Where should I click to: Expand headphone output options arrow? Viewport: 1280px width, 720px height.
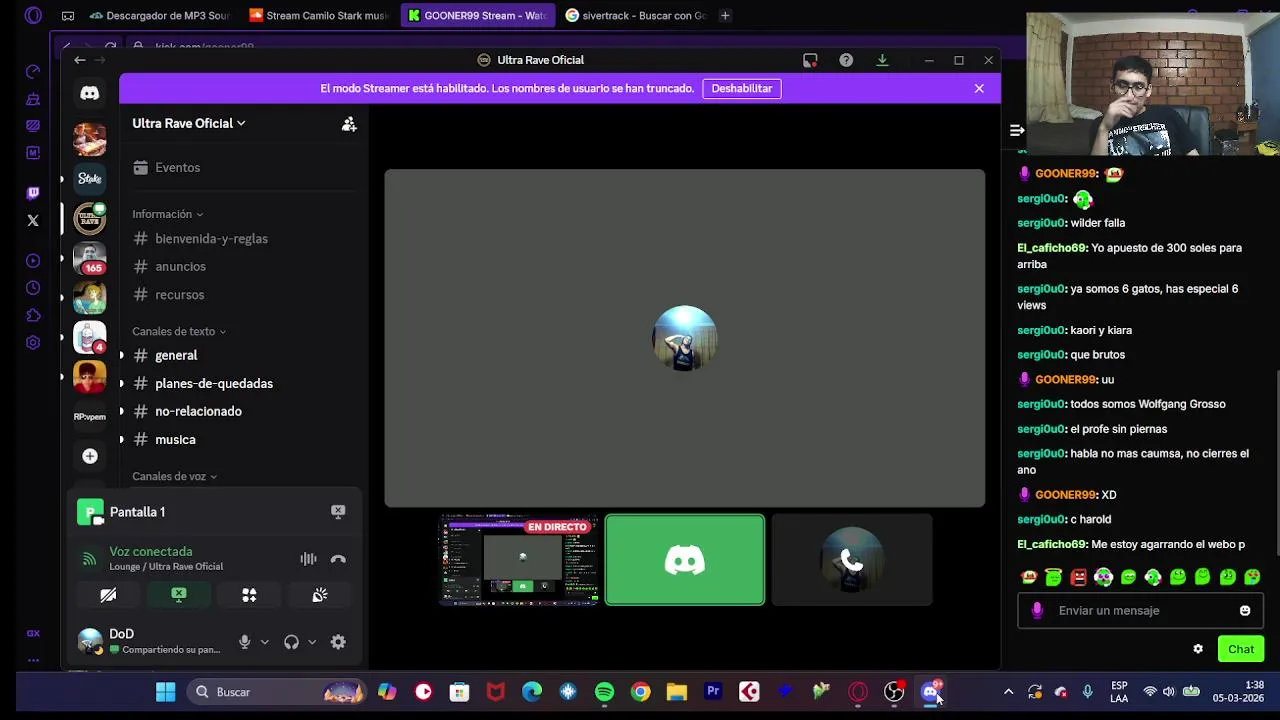(x=312, y=642)
